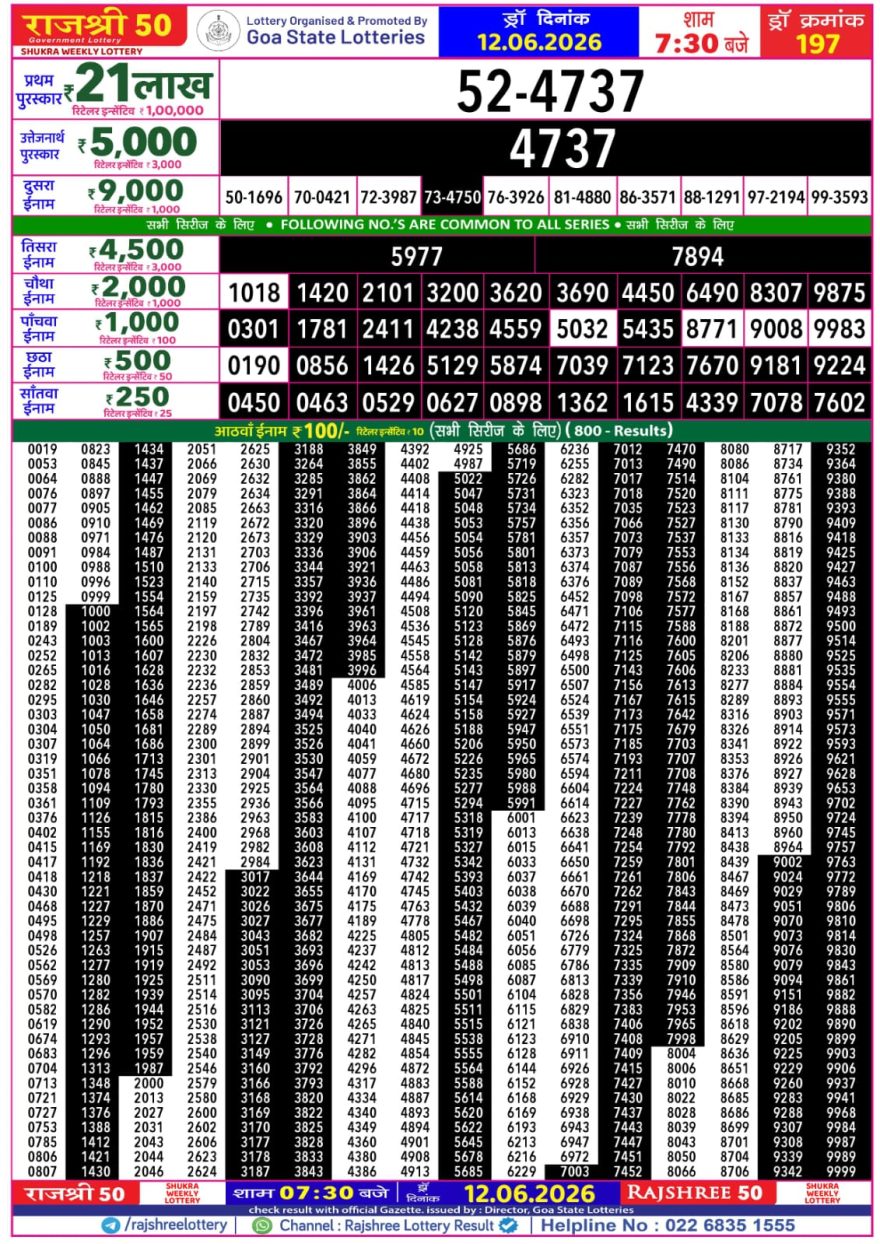Select eighth prize grid number 9999
This screenshot has width=880, height=1244.
tap(841, 1171)
